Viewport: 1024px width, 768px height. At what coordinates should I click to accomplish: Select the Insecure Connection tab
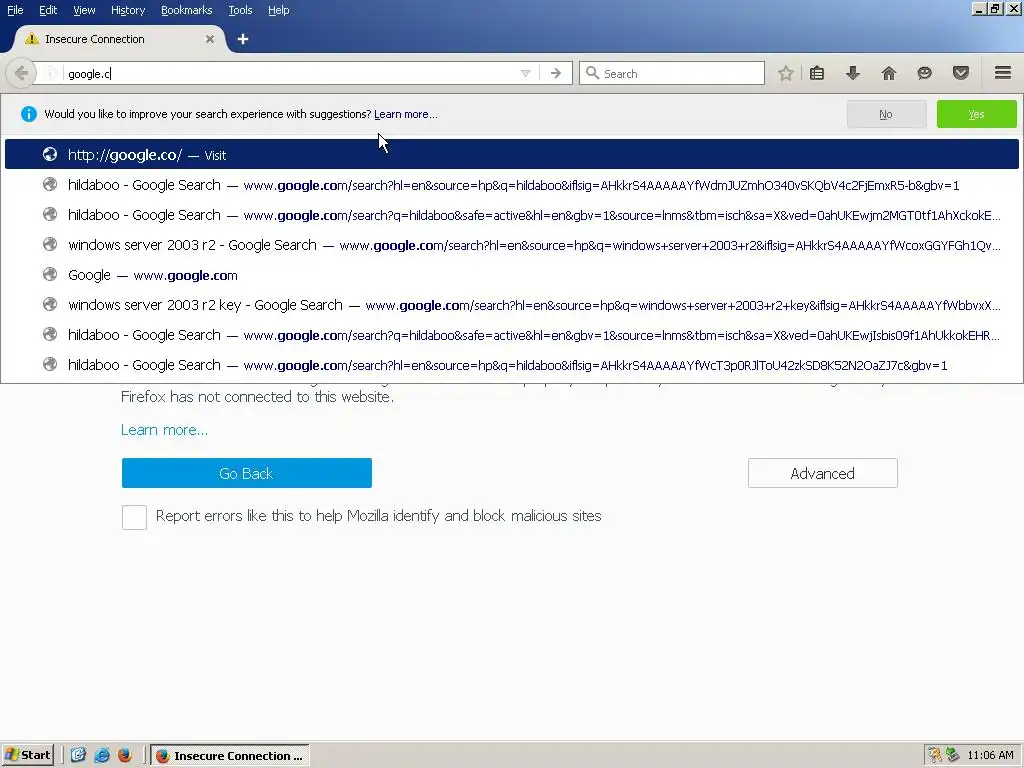(118, 39)
